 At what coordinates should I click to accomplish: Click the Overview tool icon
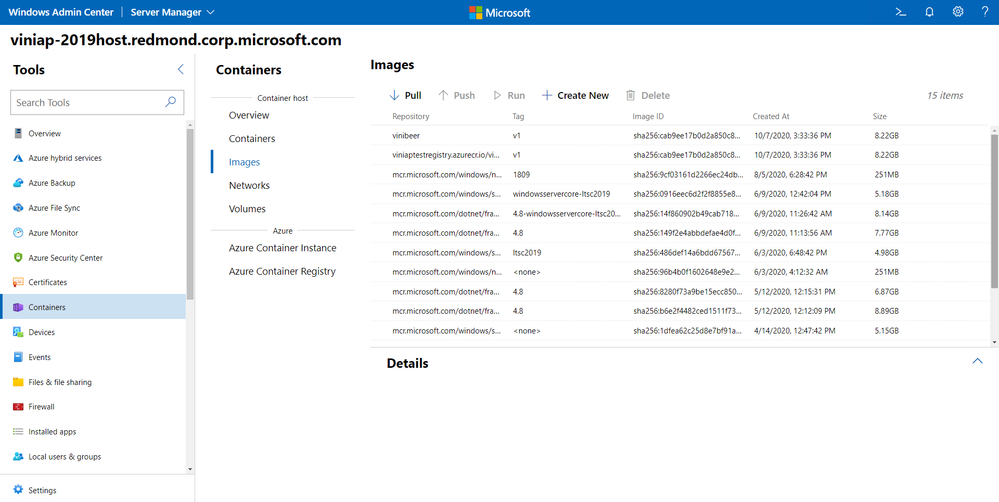coord(18,133)
